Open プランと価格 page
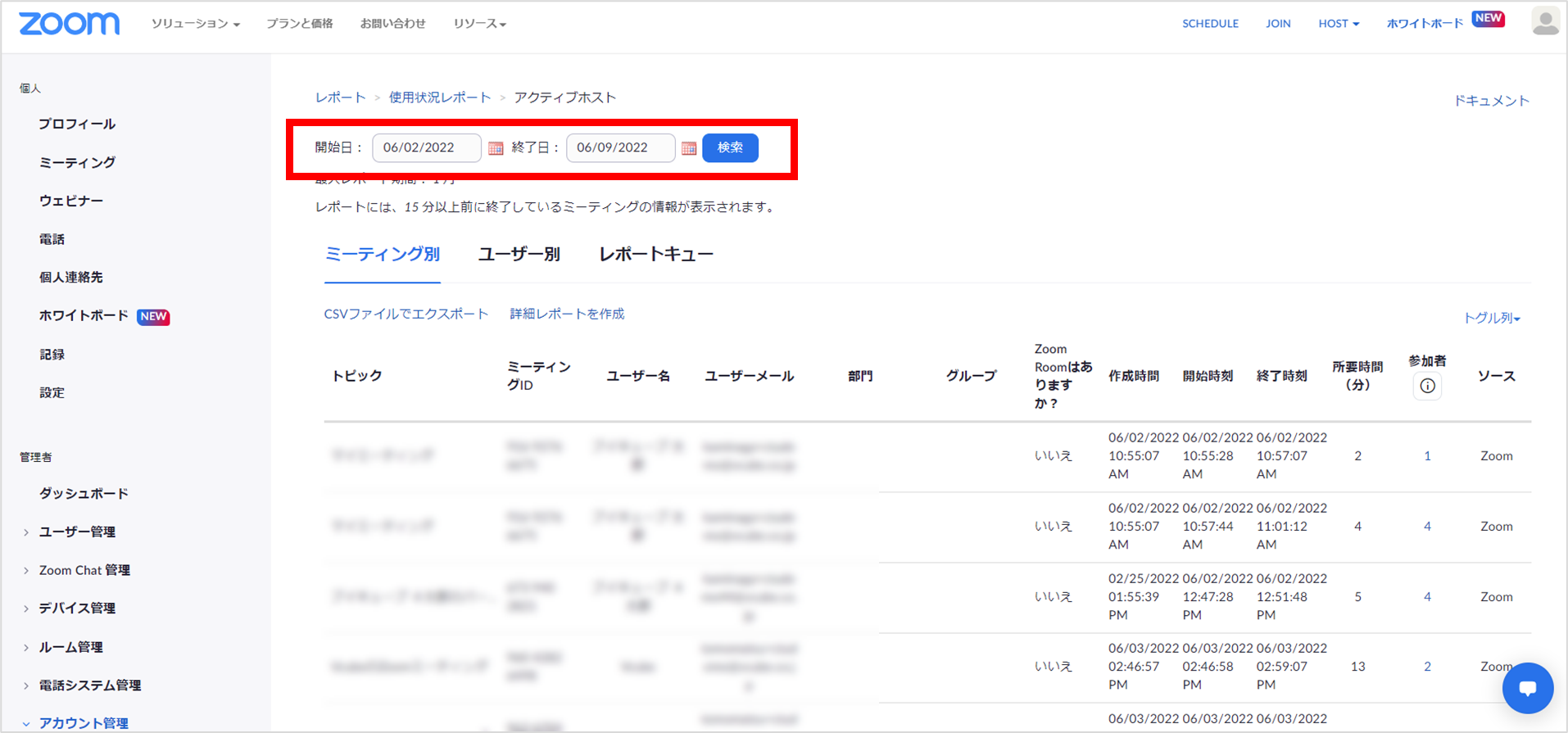Viewport: 1568px width, 733px height. [300, 24]
